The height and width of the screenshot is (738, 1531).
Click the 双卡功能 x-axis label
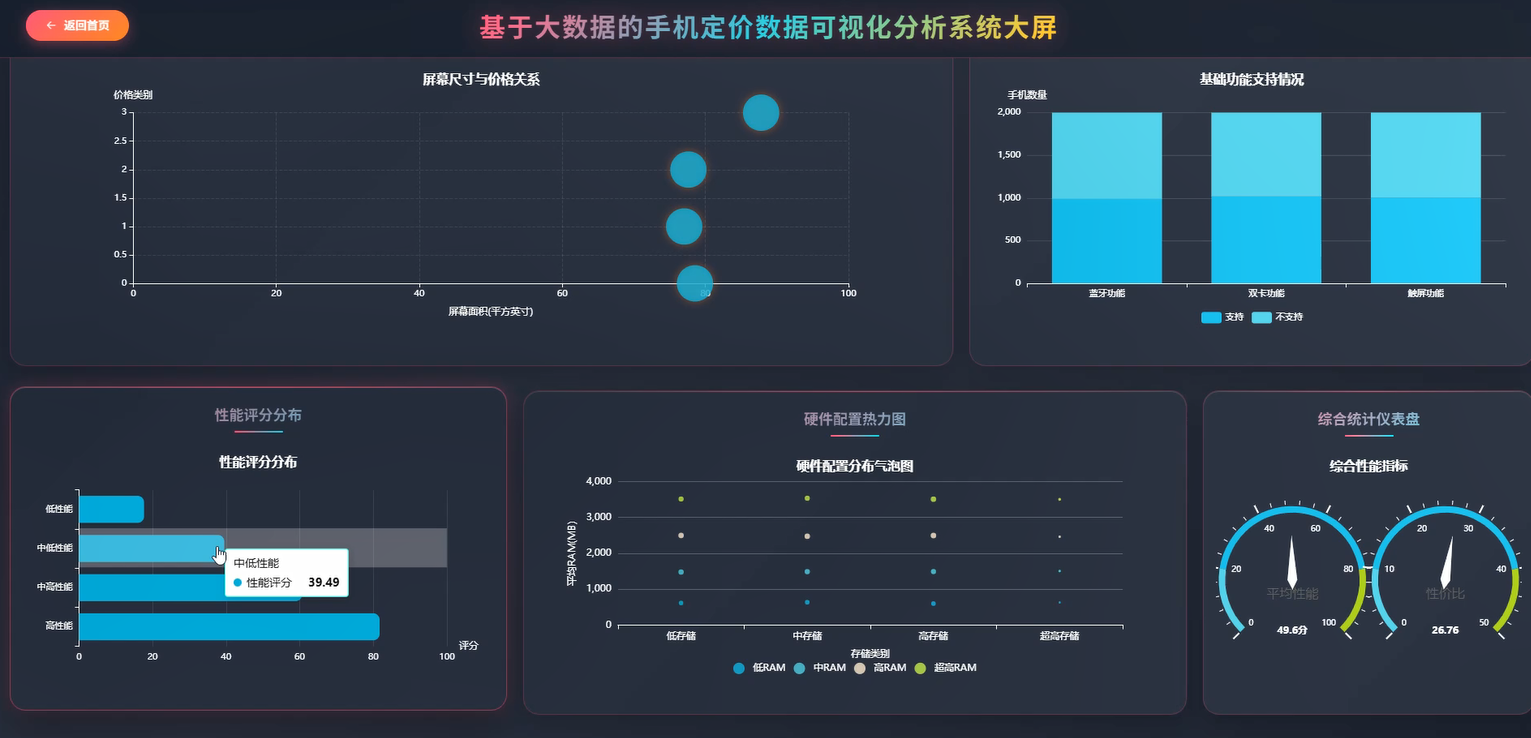tap(1266, 294)
